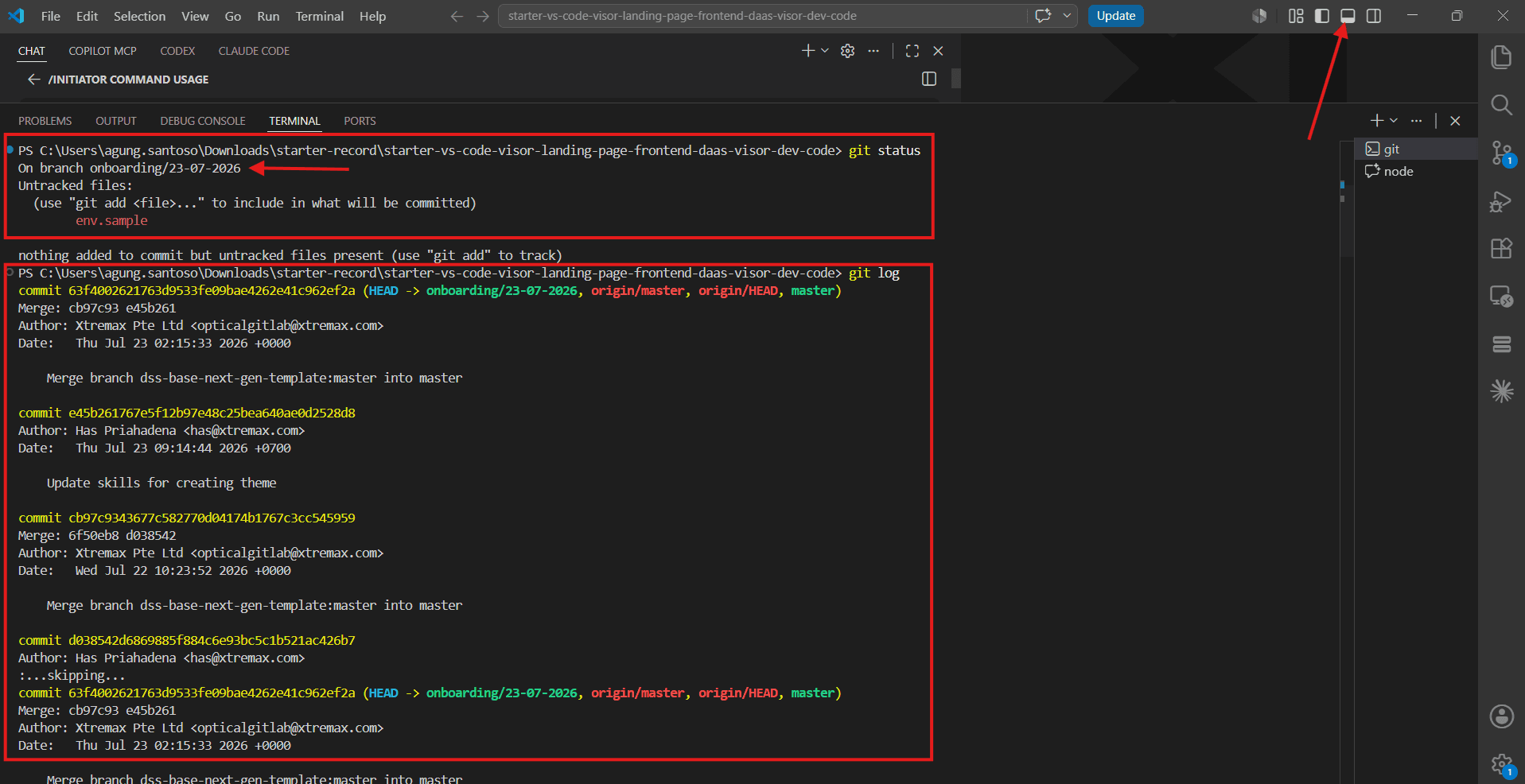This screenshot has width=1525, height=784.
Task: Open chat settings gear icon
Action: coord(848,51)
